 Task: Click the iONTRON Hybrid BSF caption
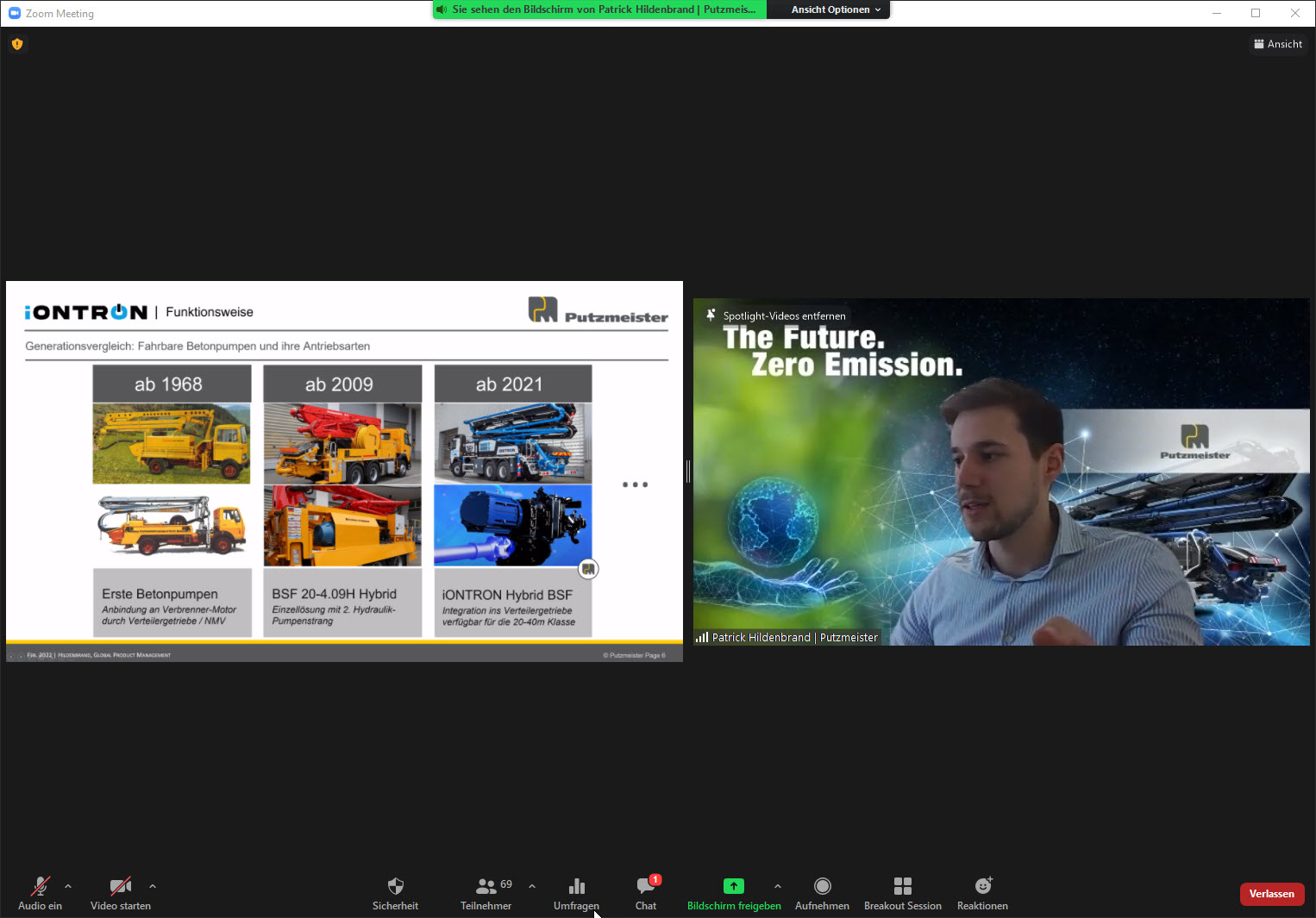(507, 595)
